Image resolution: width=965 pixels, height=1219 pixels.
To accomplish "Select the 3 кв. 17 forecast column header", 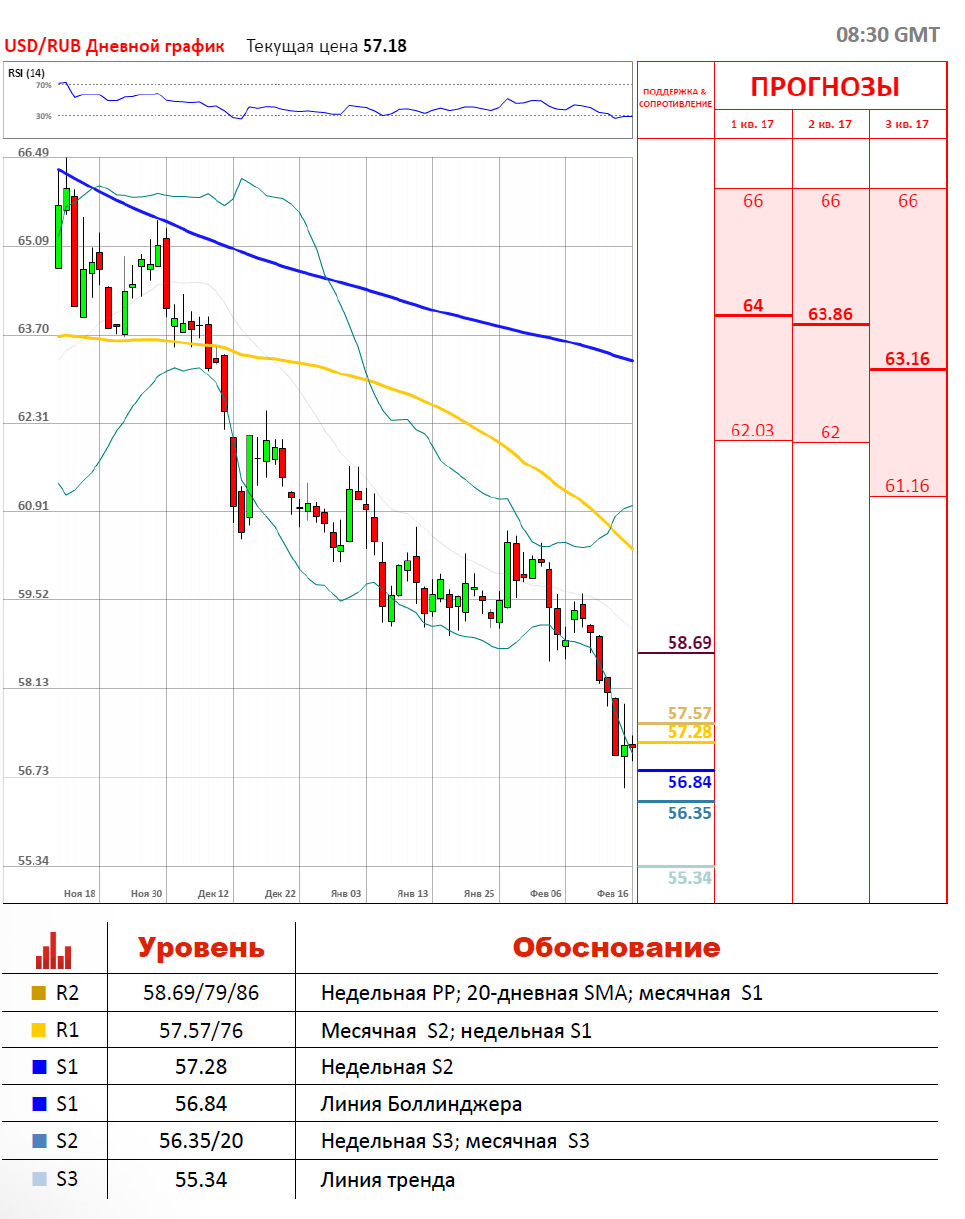I will pos(907,124).
